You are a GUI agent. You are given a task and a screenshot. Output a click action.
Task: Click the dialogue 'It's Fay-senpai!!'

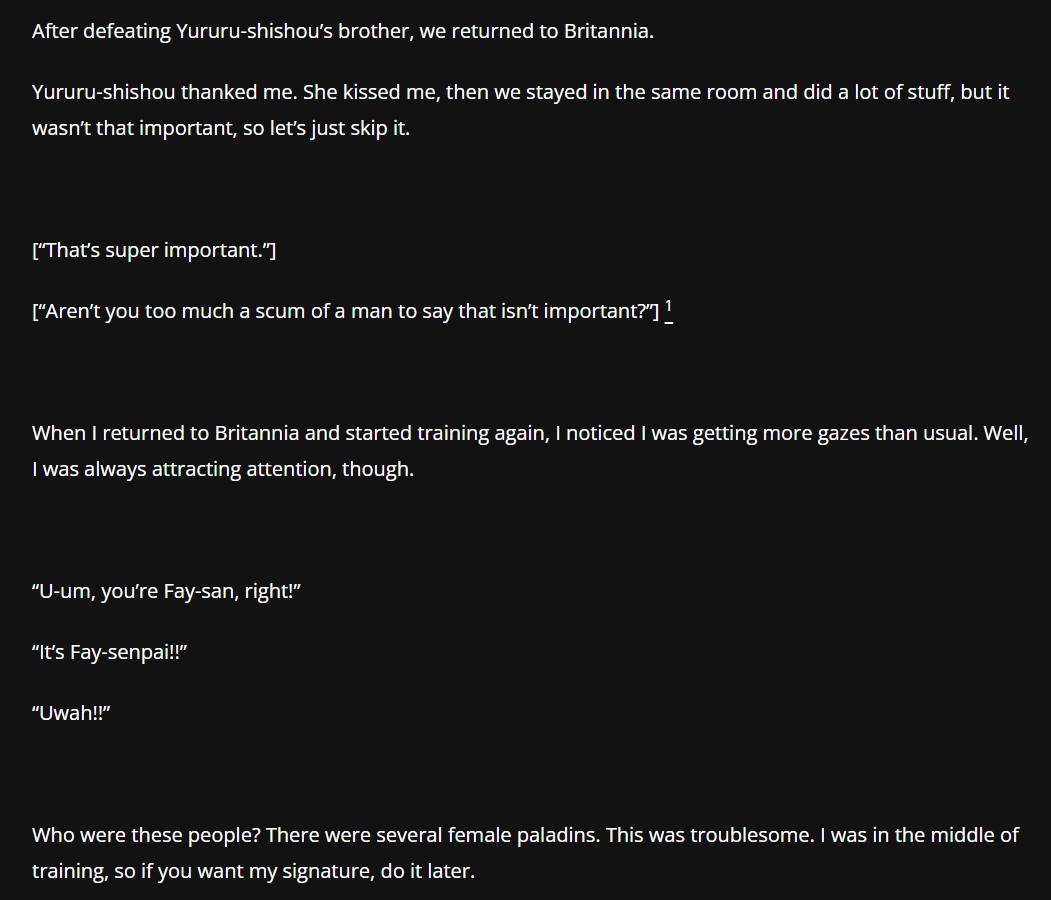click(x=109, y=652)
